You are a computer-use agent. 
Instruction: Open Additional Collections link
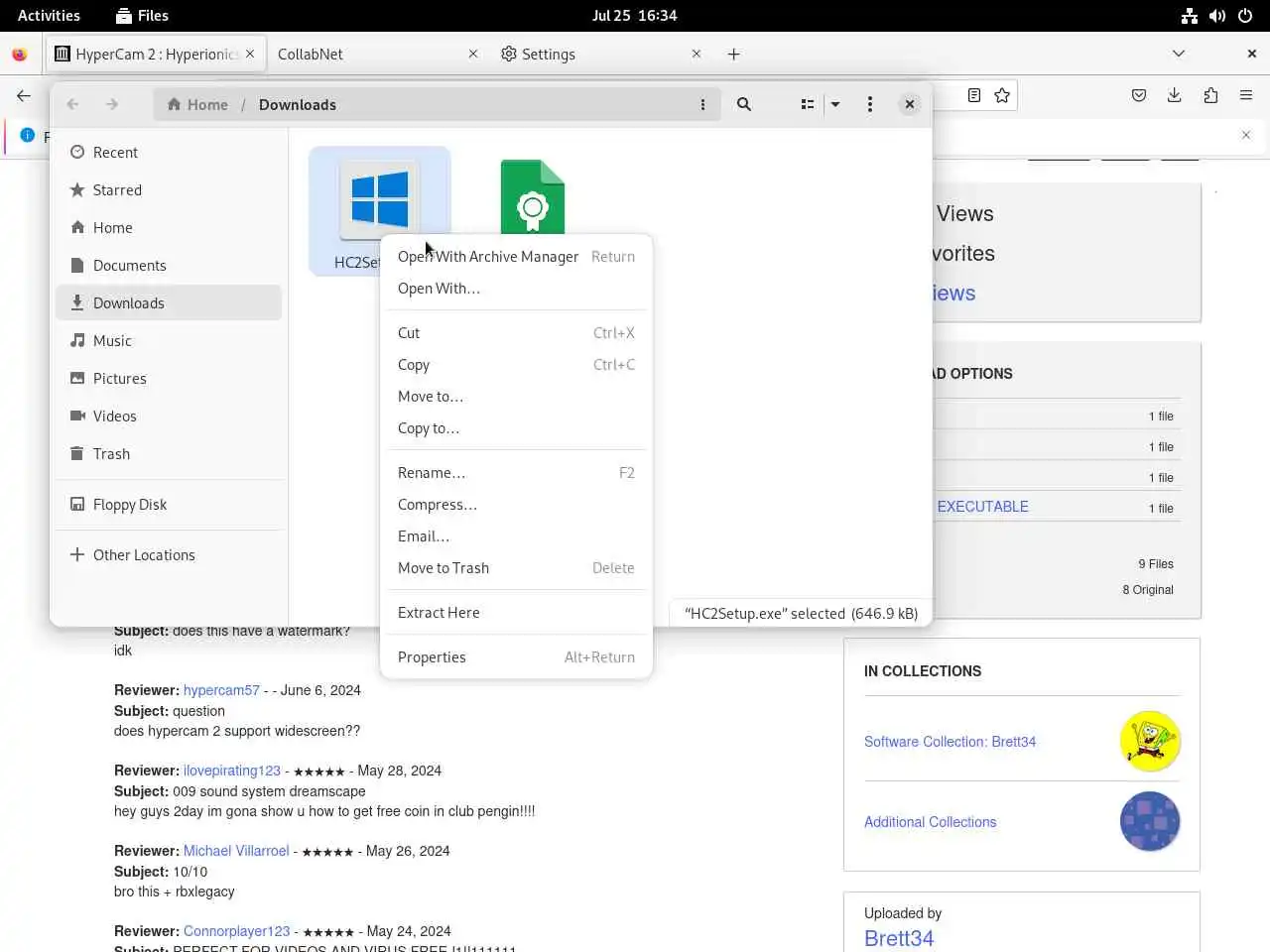tap(930, 822)
